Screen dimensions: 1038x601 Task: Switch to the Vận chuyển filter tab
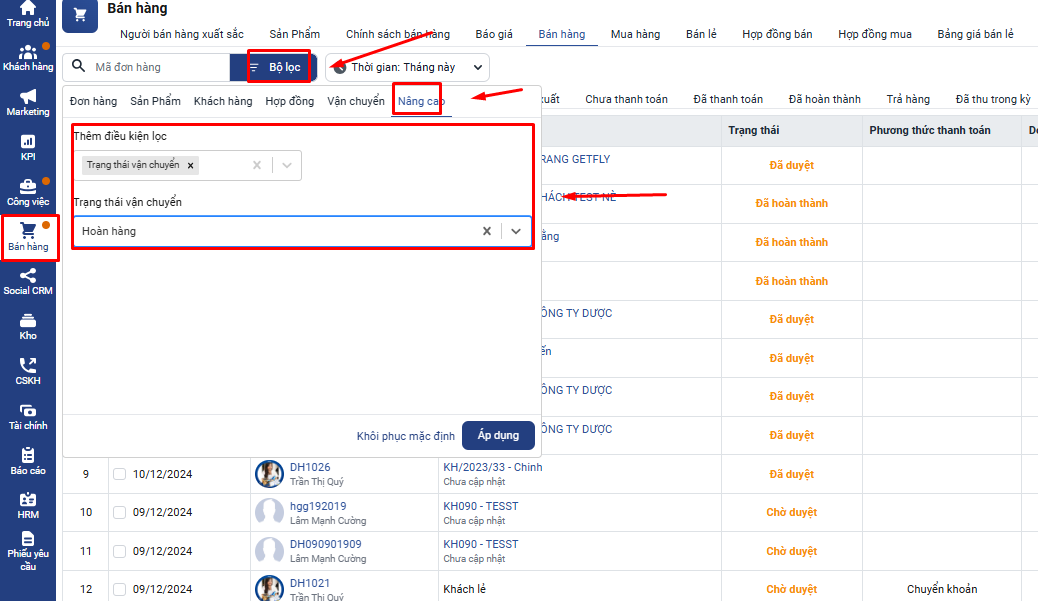tap(355, 101)
